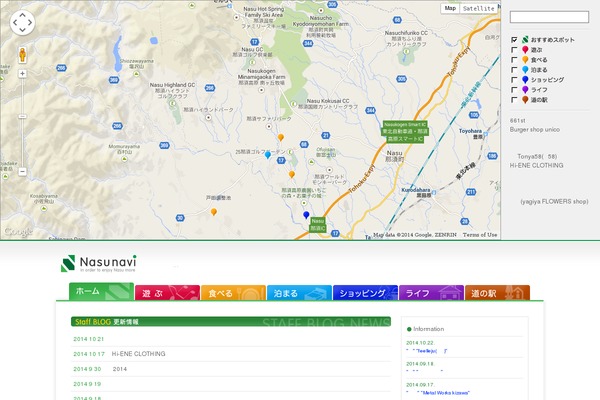Click dark blue marker near Nasu IC
This screenshot has width=600, height=400.
pyautogui.click(x=306, y=215)
